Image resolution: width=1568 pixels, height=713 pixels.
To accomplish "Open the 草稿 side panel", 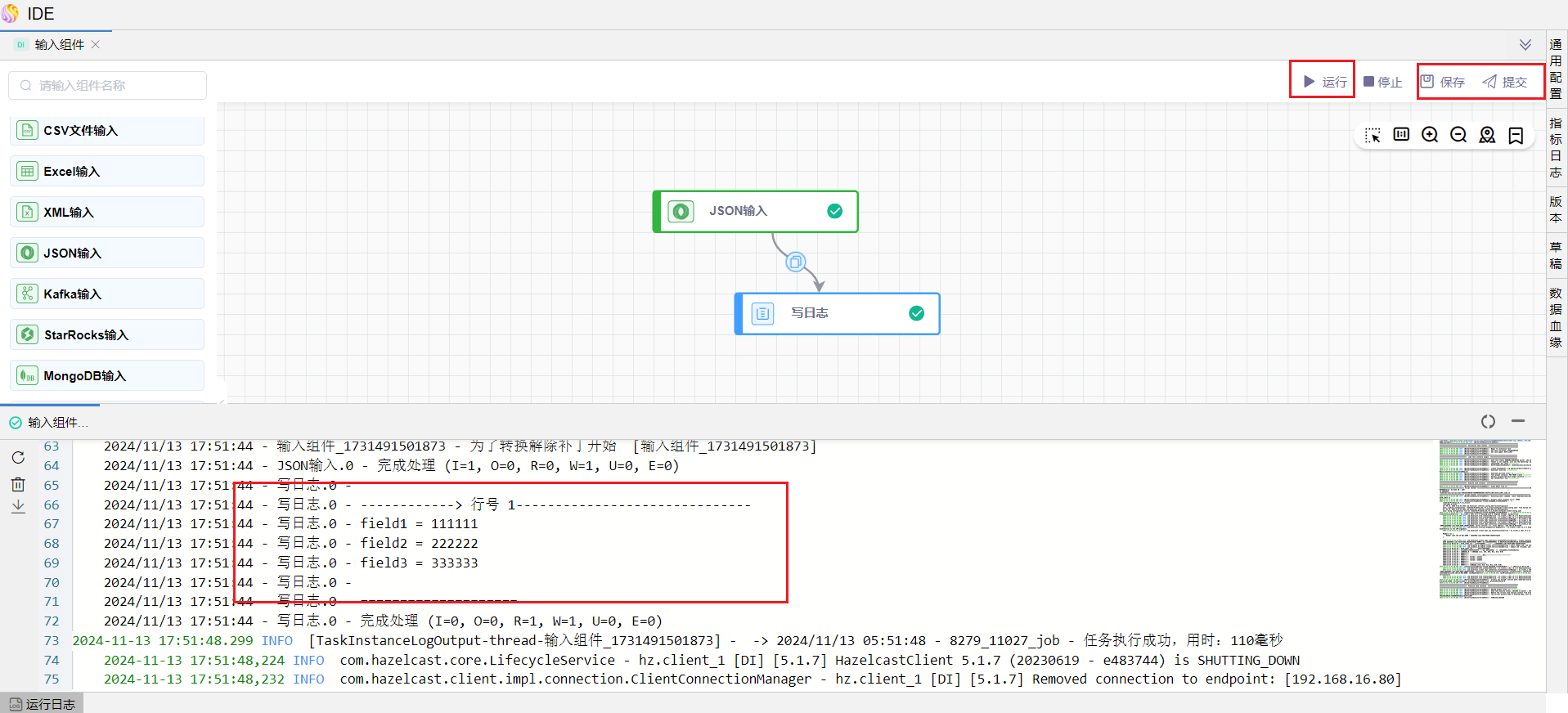I will [1556, 255].
